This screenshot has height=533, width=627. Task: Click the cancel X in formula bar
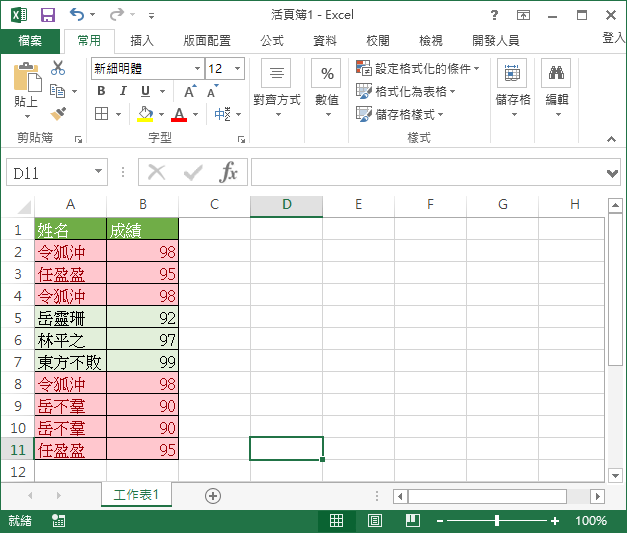coord(156,173)
